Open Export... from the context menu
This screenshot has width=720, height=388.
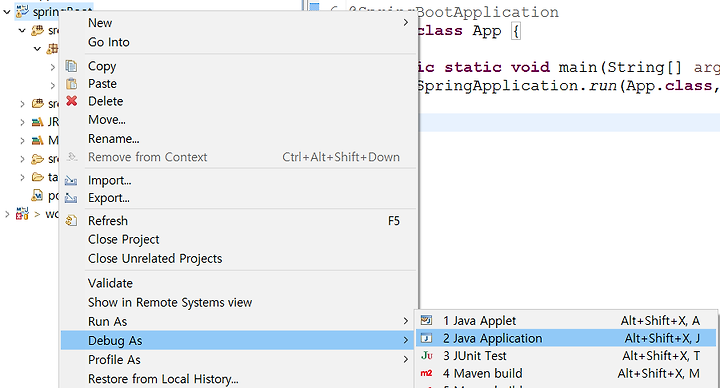pos(239,198)
